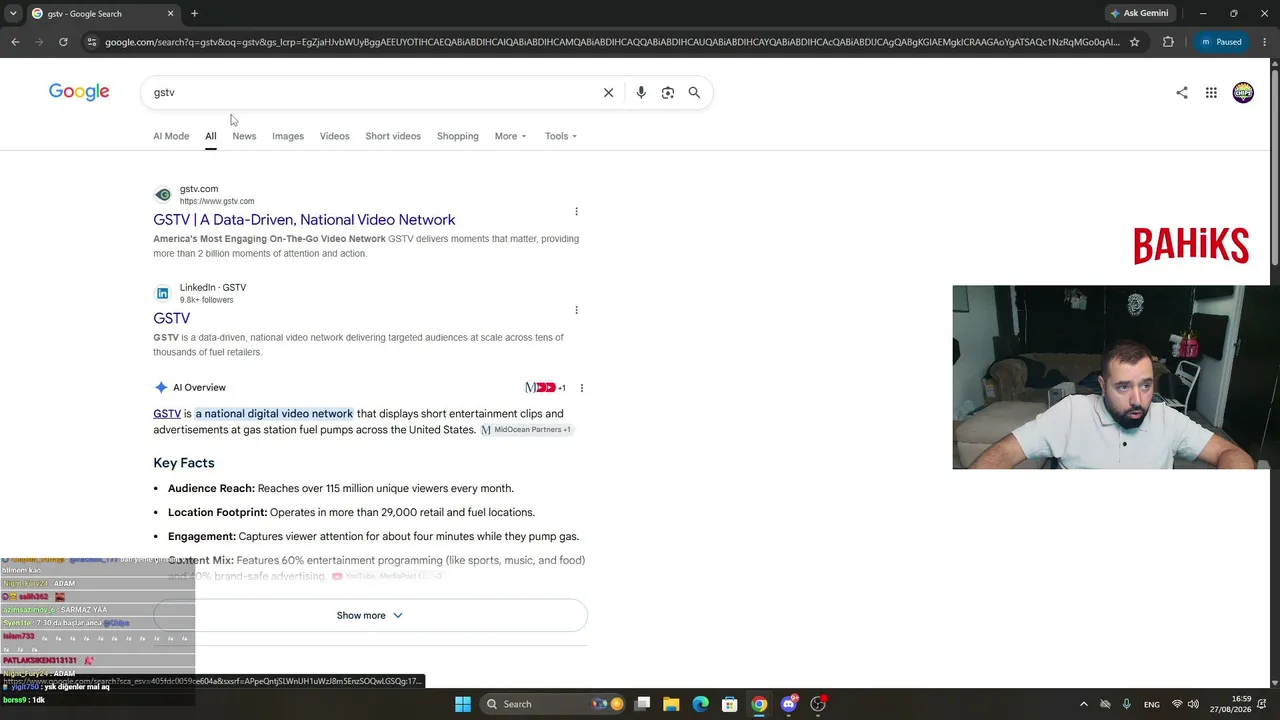Click the taskbar microphone tray icon
Image resolution: width=1280 pixels, height=720 pixels.
point(1127,704)
